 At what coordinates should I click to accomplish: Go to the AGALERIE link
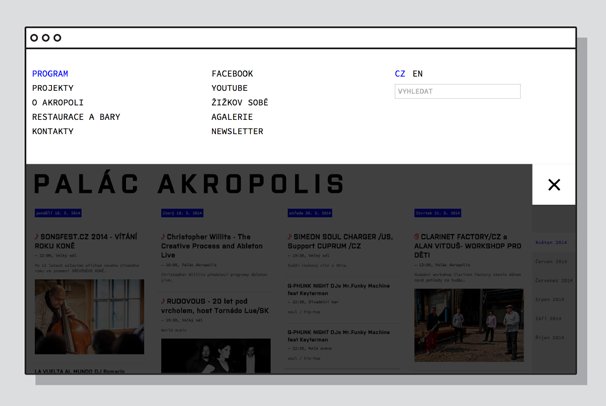(x=232, y=117)
